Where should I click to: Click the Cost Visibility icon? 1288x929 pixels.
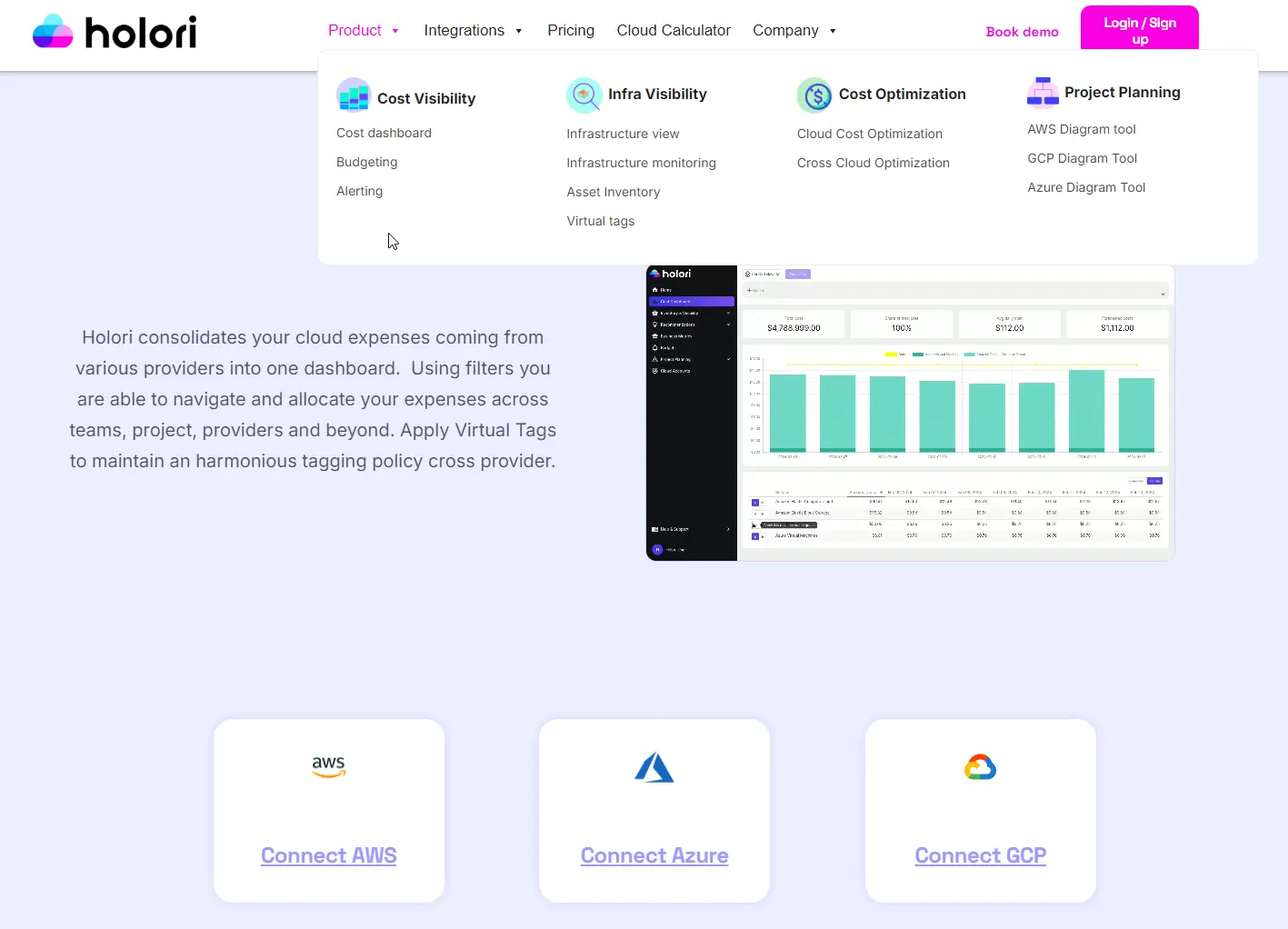coord(354,95)
